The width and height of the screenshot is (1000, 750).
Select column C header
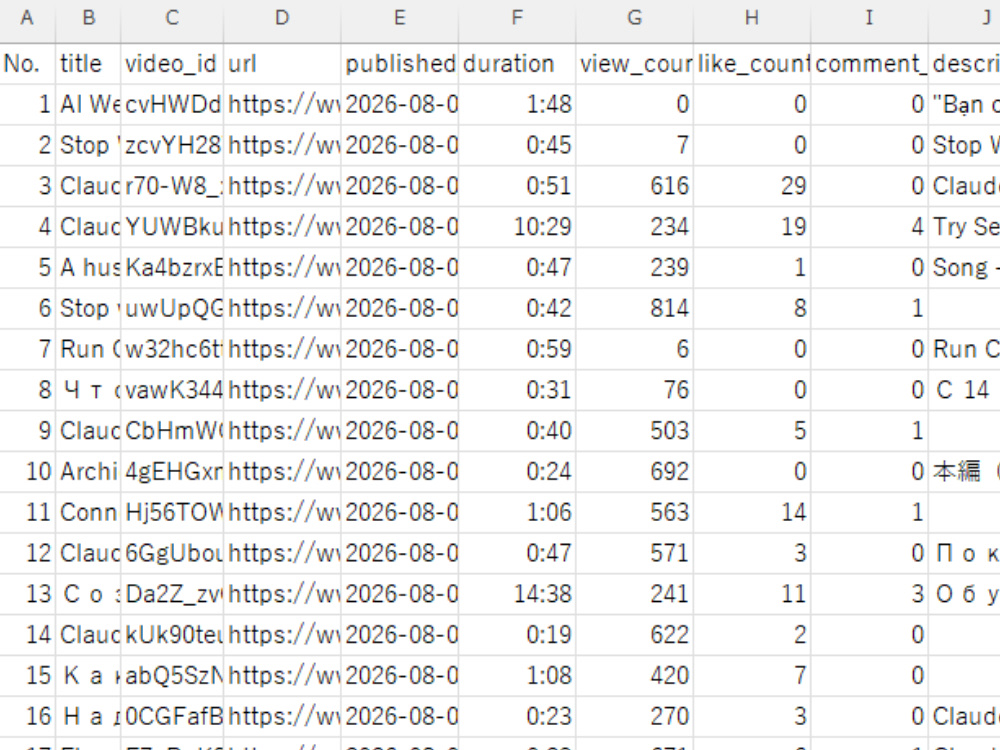[172, 18]
